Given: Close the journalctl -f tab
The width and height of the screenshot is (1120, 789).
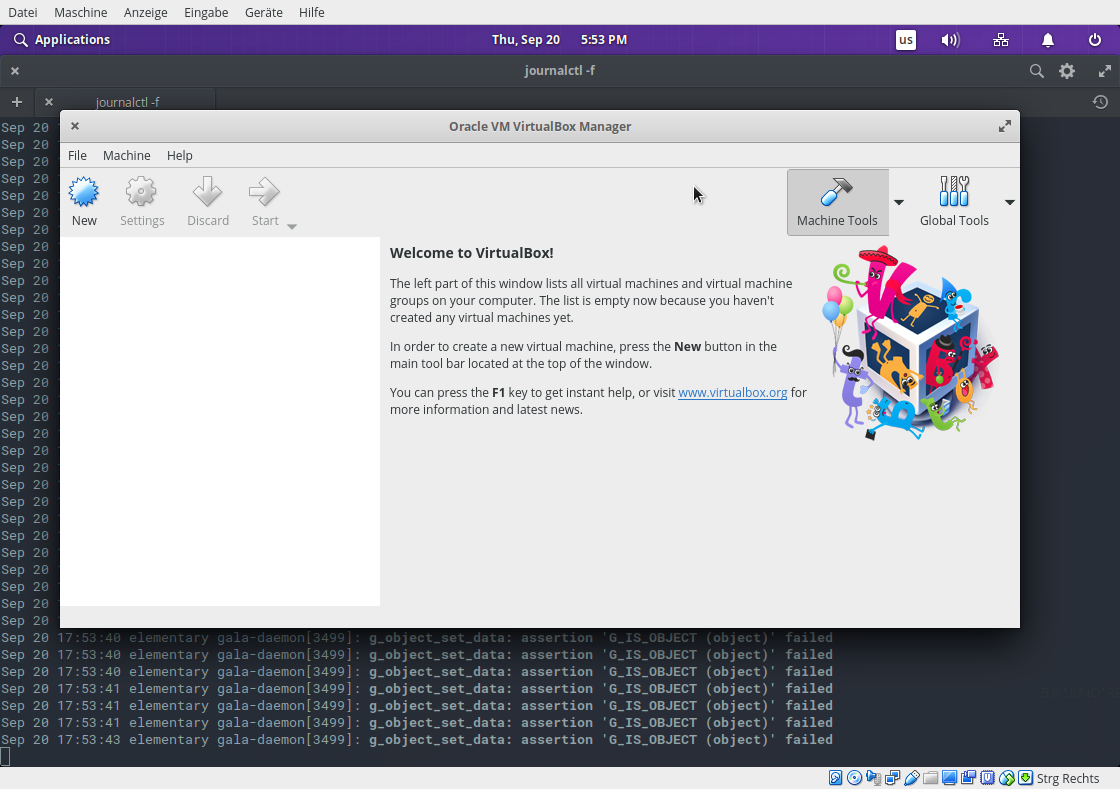Looking at the screenshot, I should [49, 102].
